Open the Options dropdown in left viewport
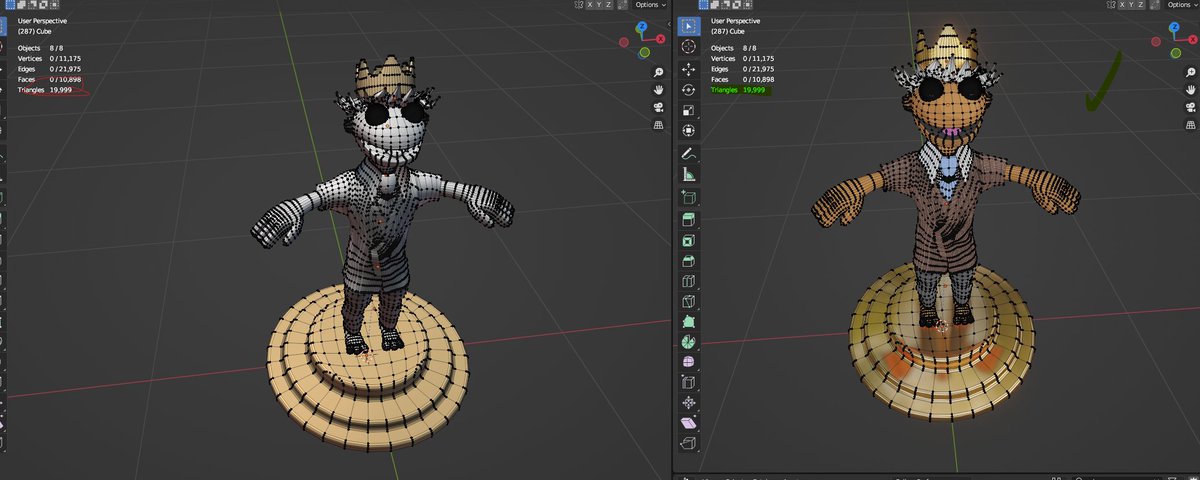Viewport: 1200px width, 480px height. (651, 5)
